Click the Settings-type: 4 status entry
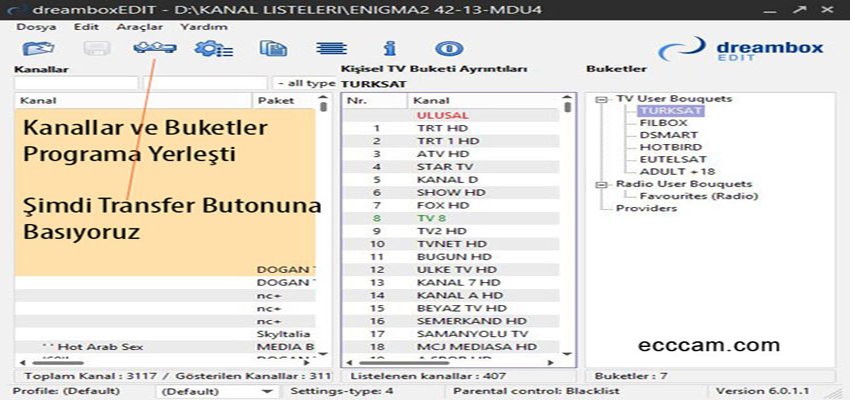Screen dimensions: 850x400 (342, 391)
